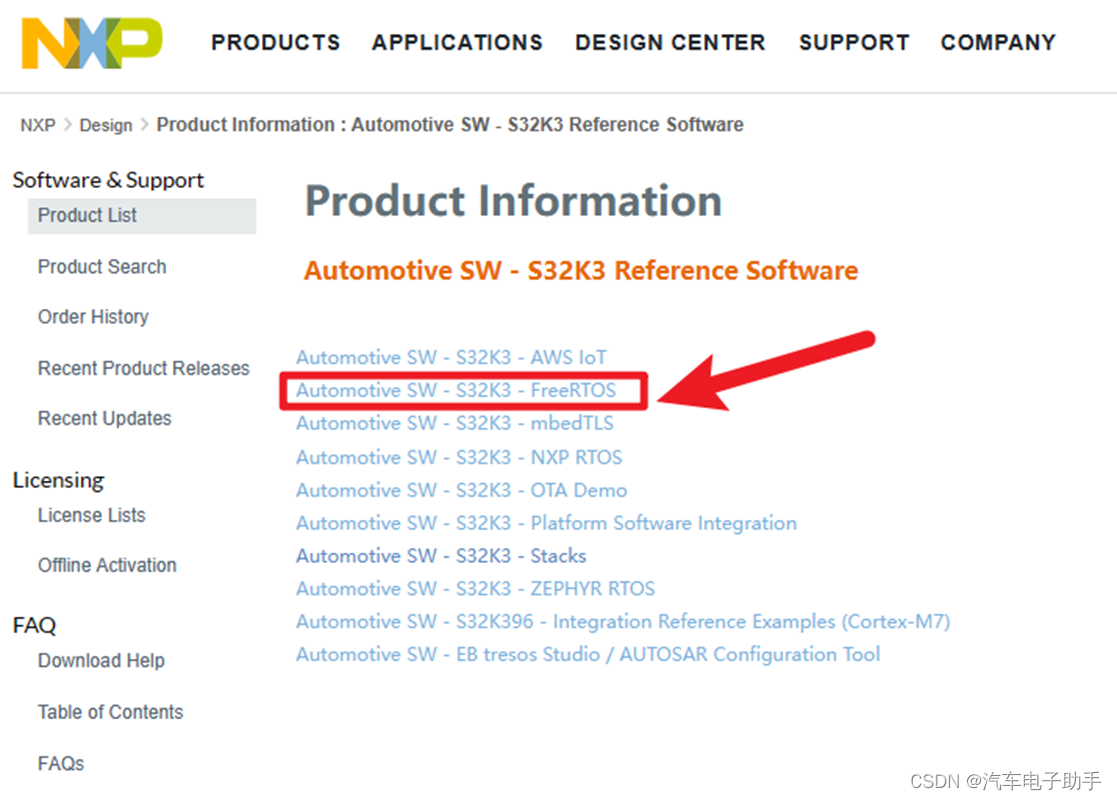The width and height of the screenshot is (1117, 800).
Task: Open the DESIGN CENTER menu
Action: (x=670, y=43)
